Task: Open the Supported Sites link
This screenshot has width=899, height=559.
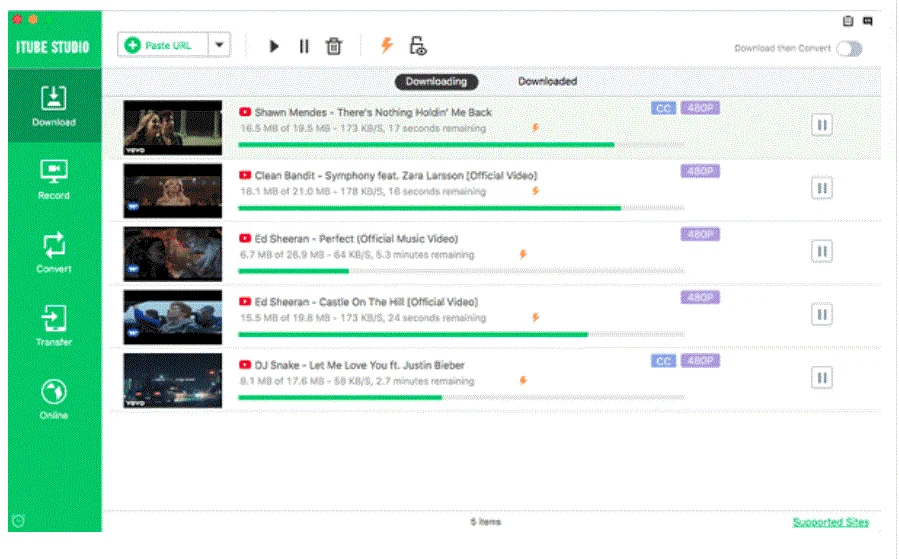Action: coord(831,522)
